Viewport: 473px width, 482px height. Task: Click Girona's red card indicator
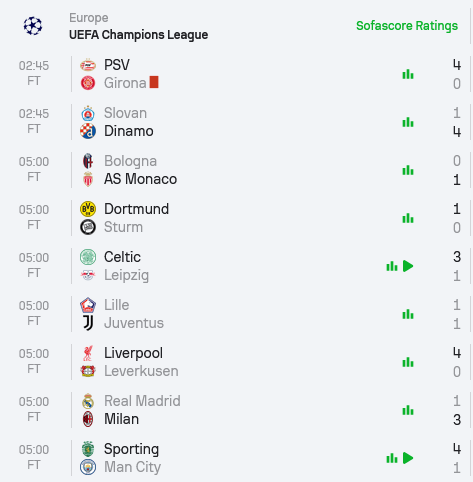[154, 82]
